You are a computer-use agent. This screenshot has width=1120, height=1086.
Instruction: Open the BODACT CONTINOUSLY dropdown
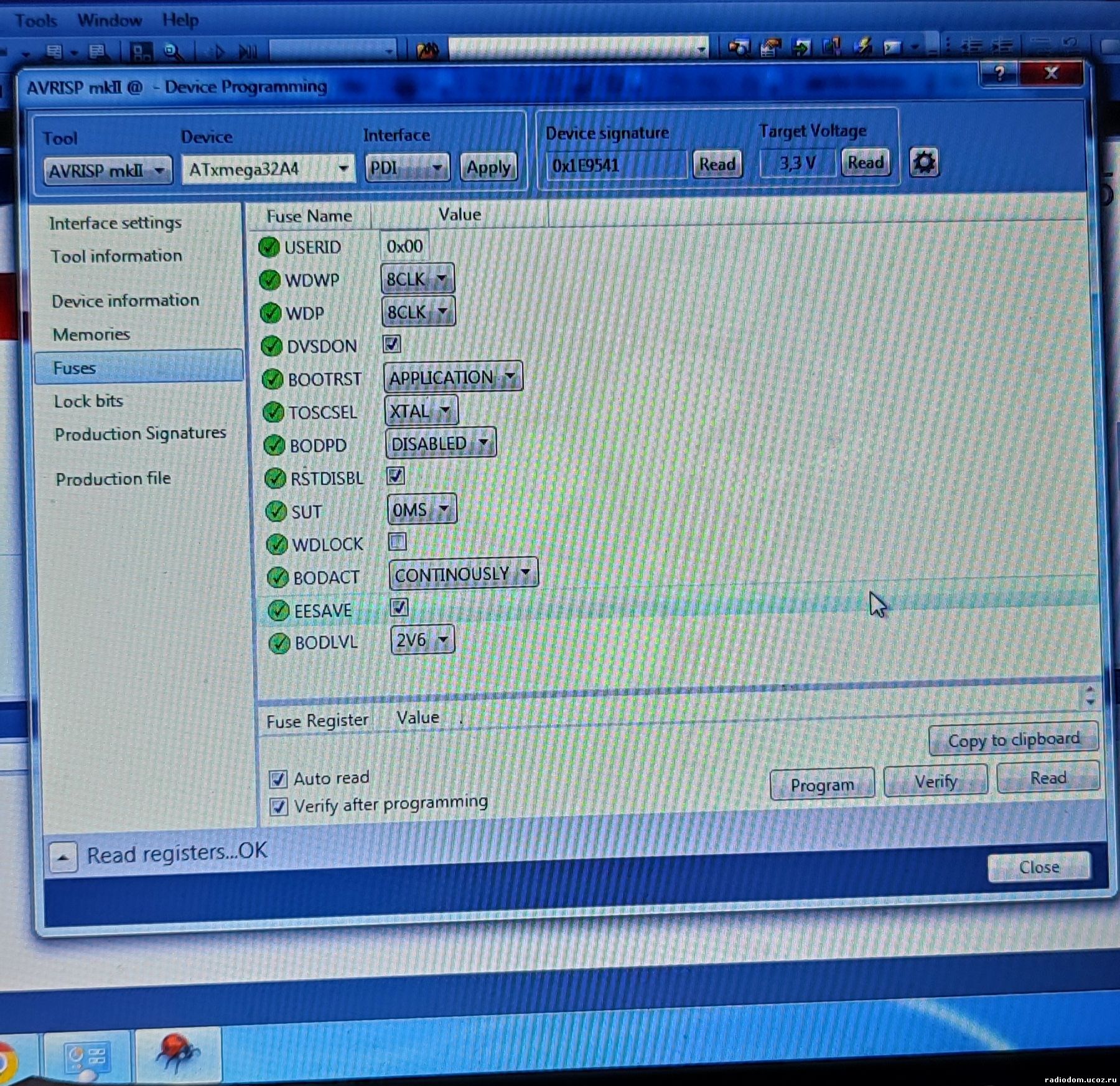(x=464, y=574)
